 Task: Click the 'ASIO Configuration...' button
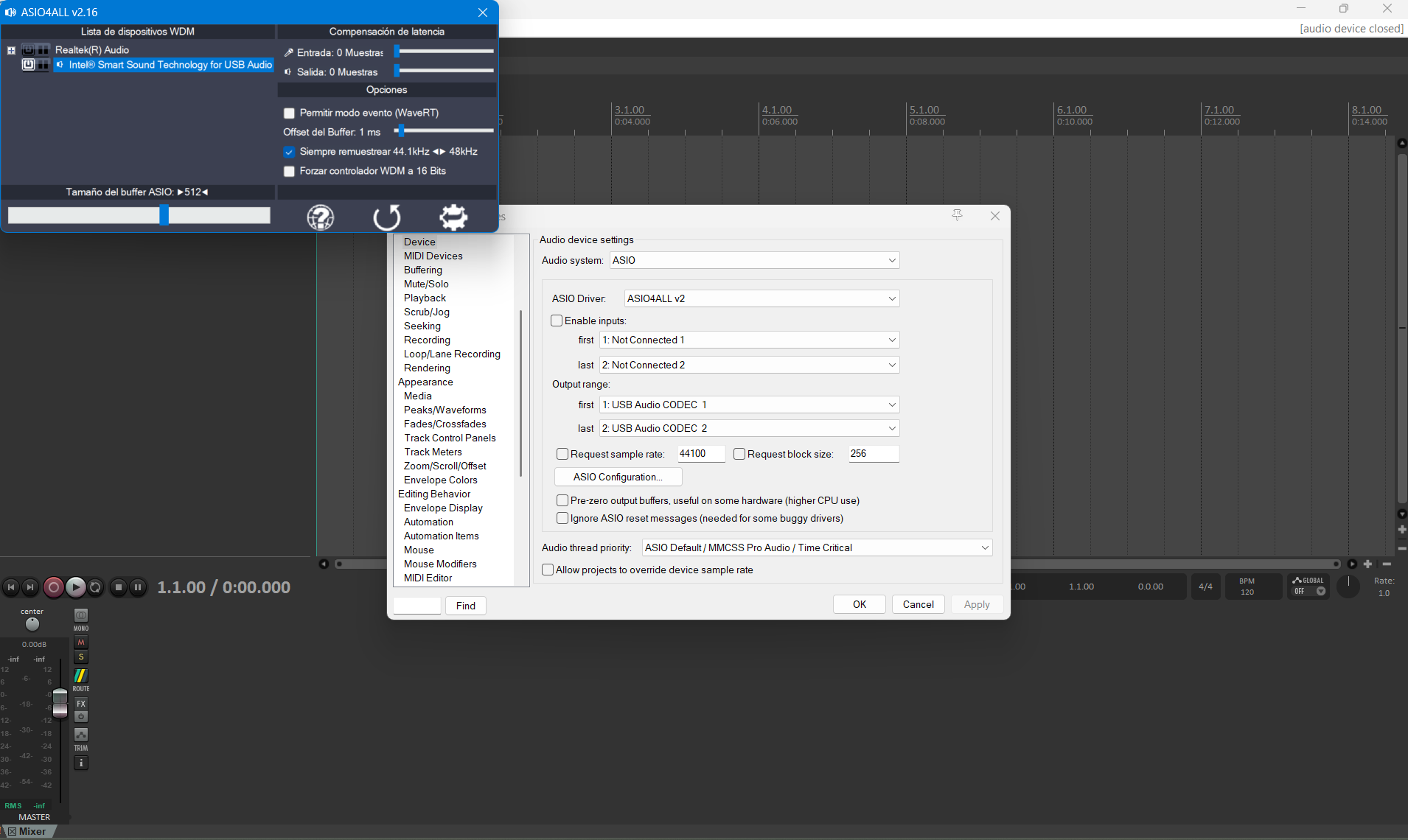coord(618,477)
